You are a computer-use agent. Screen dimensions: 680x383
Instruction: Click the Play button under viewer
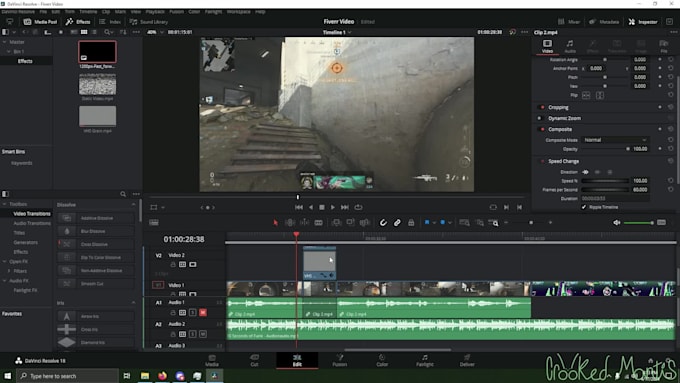pyautogui.click(x=333, y=207)
